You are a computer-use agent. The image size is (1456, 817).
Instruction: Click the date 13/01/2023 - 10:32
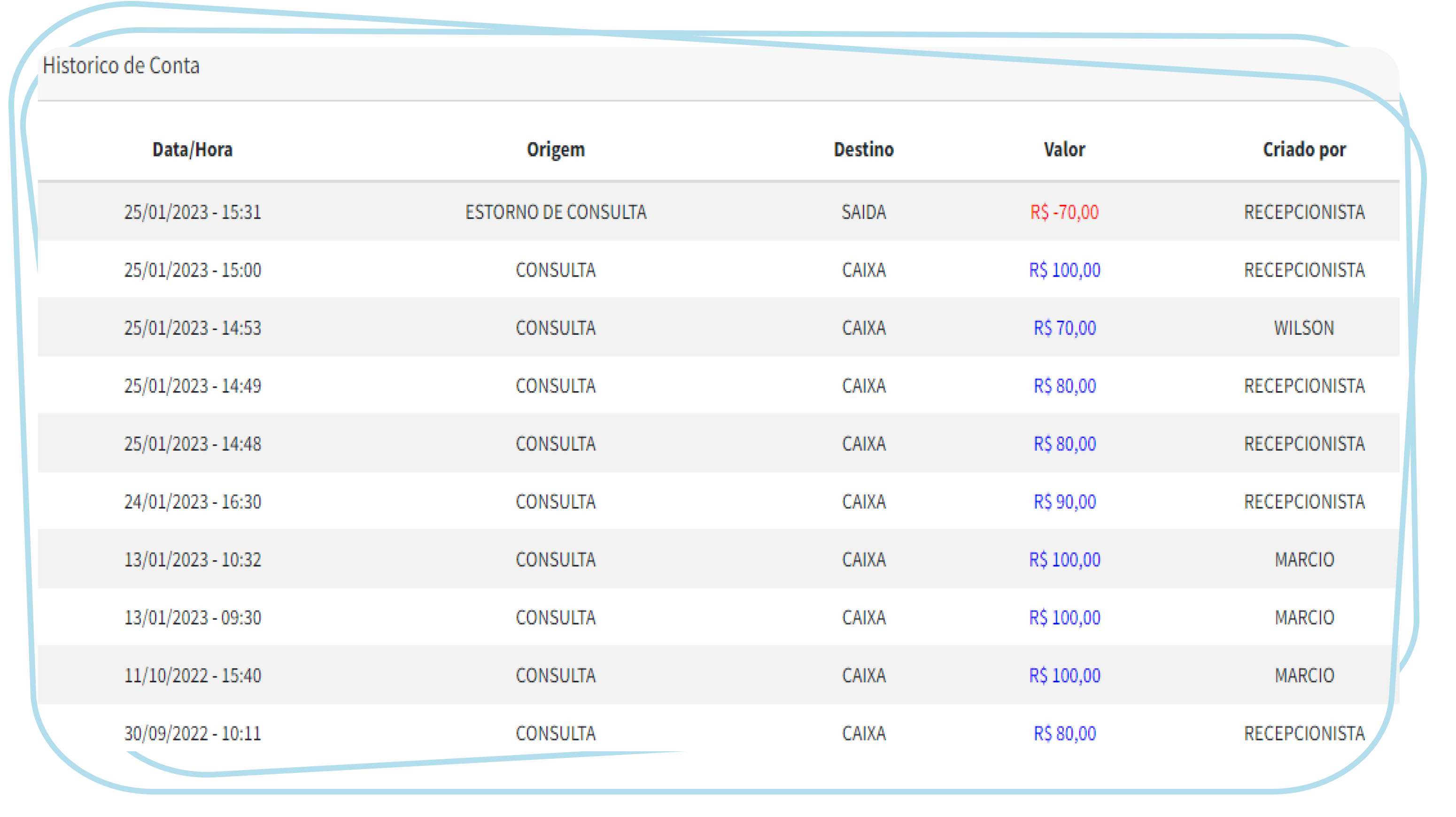pos(192,560)
